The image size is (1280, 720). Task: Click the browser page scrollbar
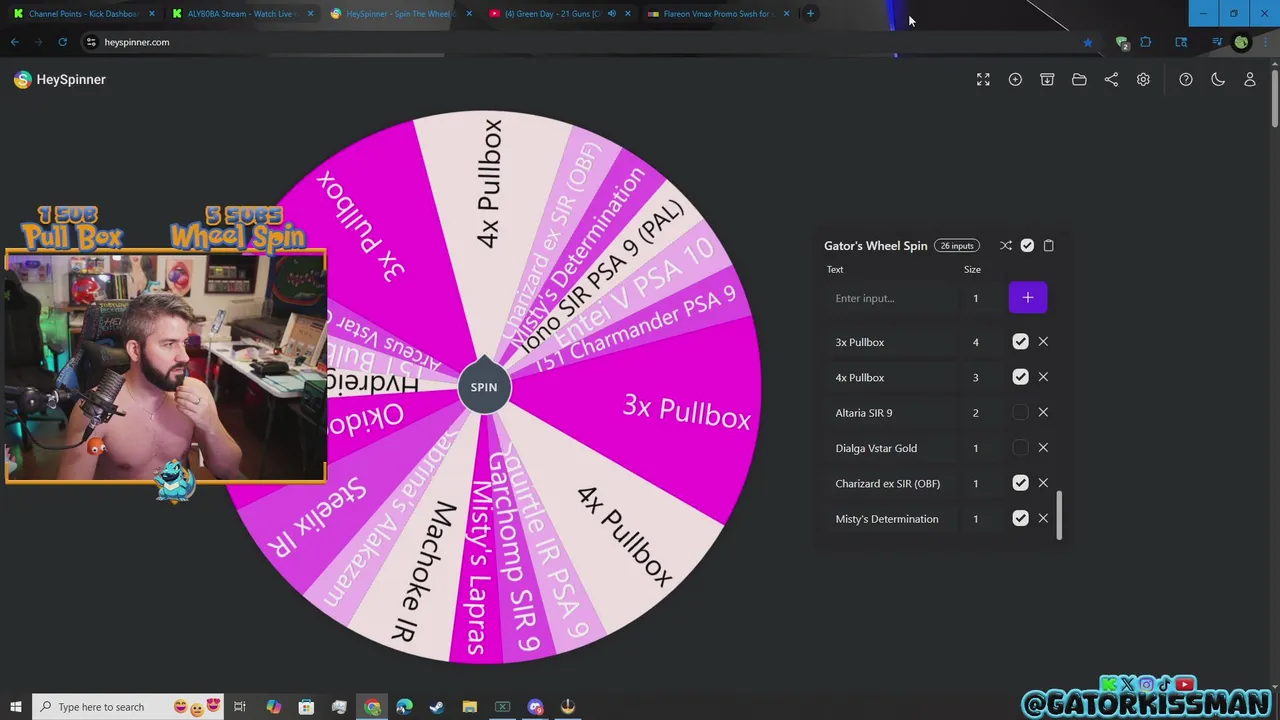[1274, 100]
